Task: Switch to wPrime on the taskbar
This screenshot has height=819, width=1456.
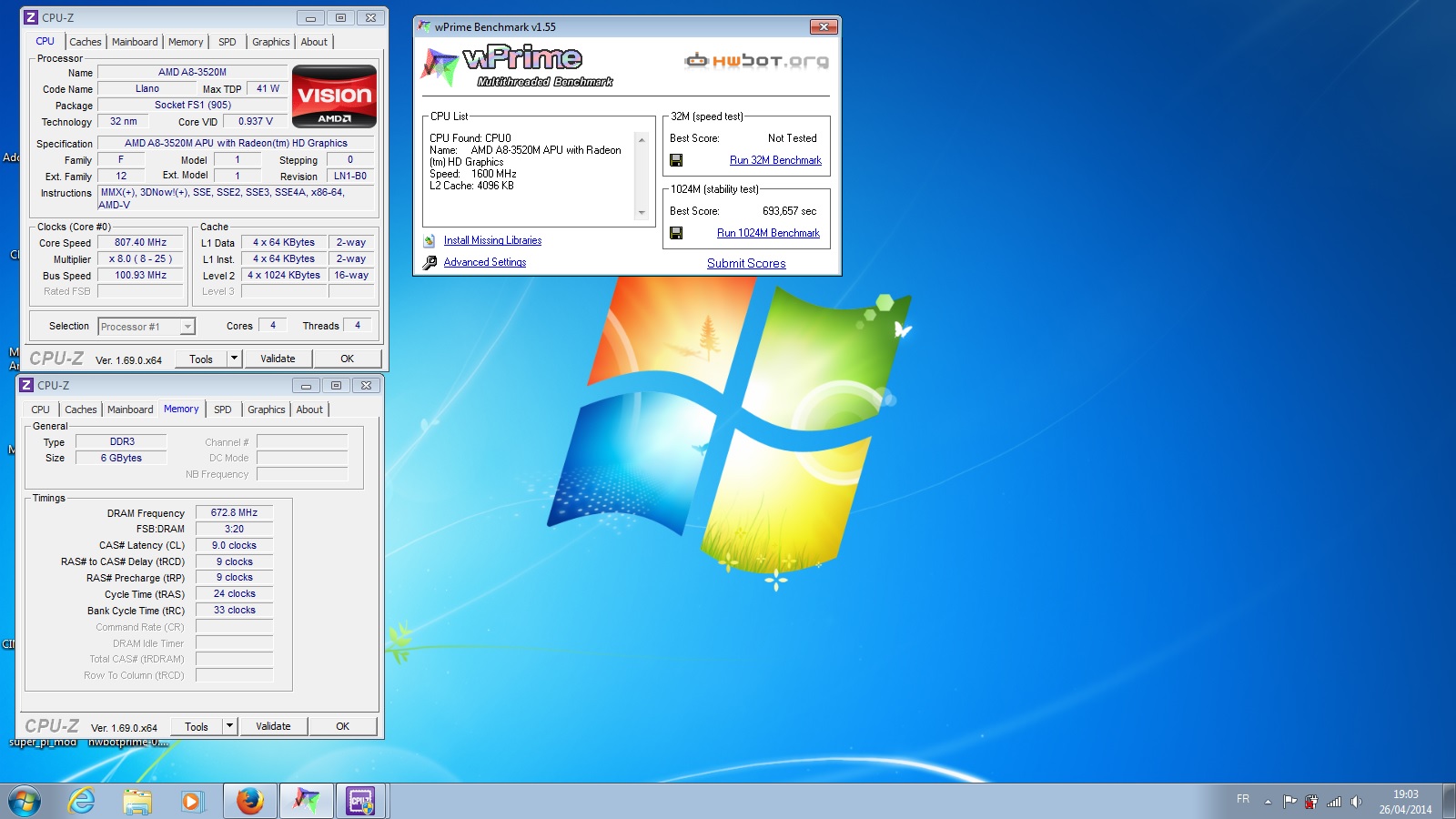Action: (306, 802)
